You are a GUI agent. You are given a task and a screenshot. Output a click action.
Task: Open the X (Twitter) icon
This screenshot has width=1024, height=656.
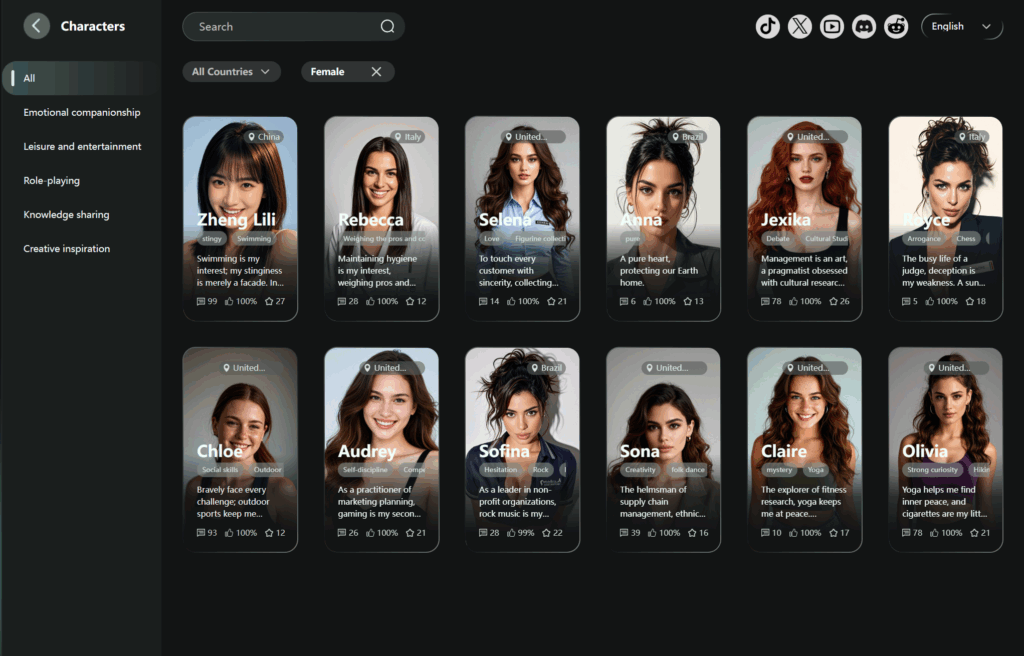coord(799,27)
